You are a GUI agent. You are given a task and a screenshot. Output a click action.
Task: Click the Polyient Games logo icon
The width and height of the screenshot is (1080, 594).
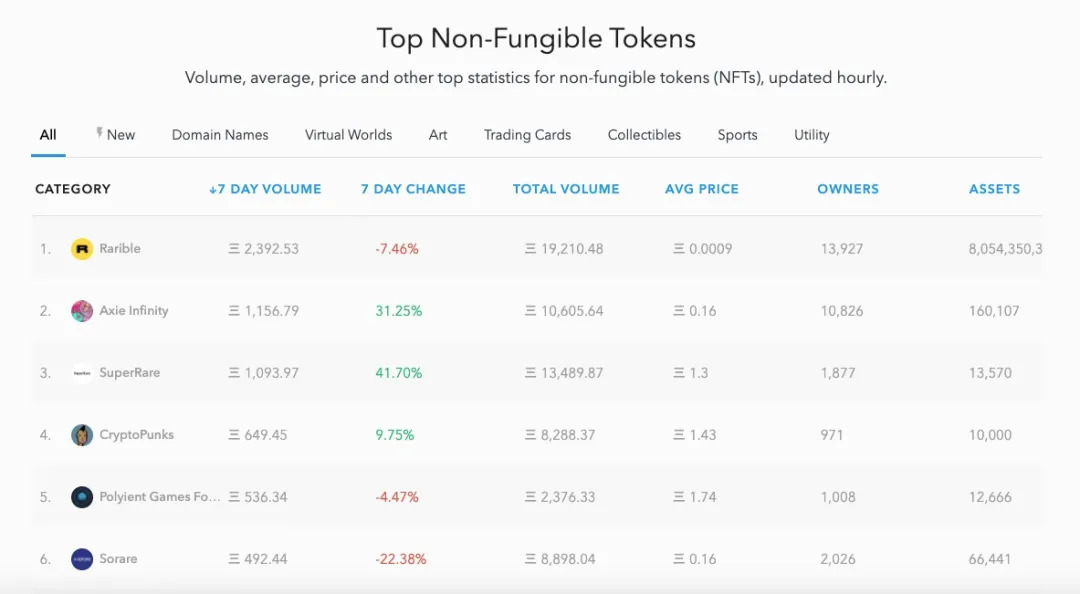[x=82, y=497]
